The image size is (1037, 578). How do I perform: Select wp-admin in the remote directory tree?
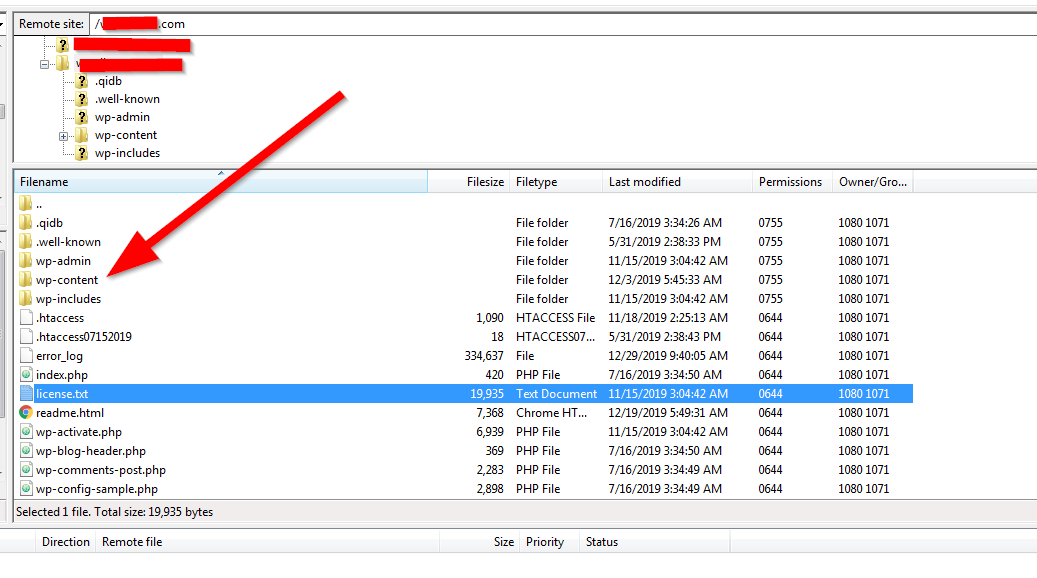117,116
